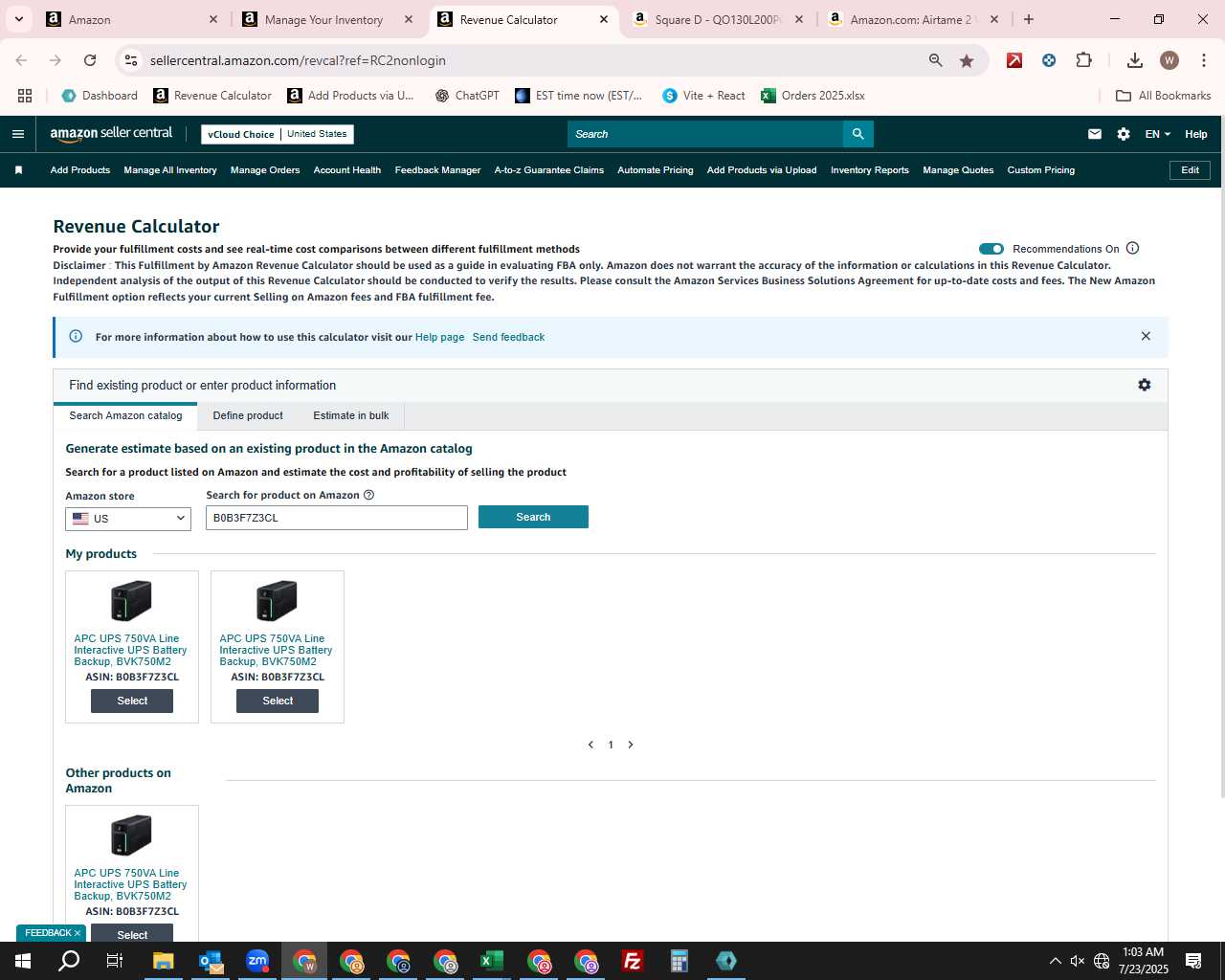Bookmark this page with the star icon
Screen dimensions: 1225x980
[x=967, y=60]
